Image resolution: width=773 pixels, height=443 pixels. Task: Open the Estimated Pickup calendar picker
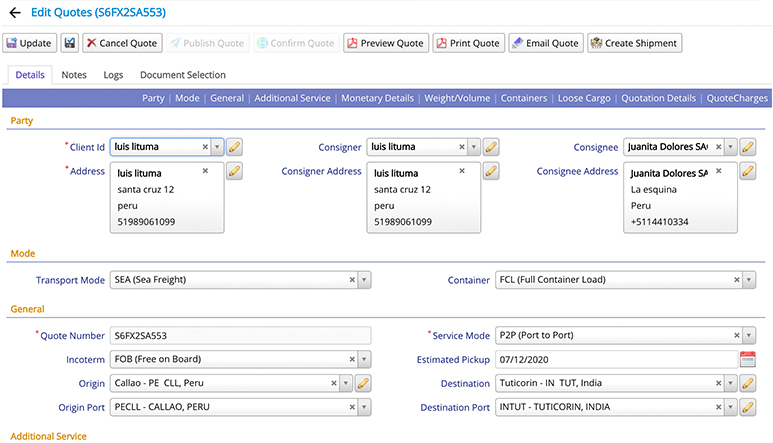pos(747,359)
